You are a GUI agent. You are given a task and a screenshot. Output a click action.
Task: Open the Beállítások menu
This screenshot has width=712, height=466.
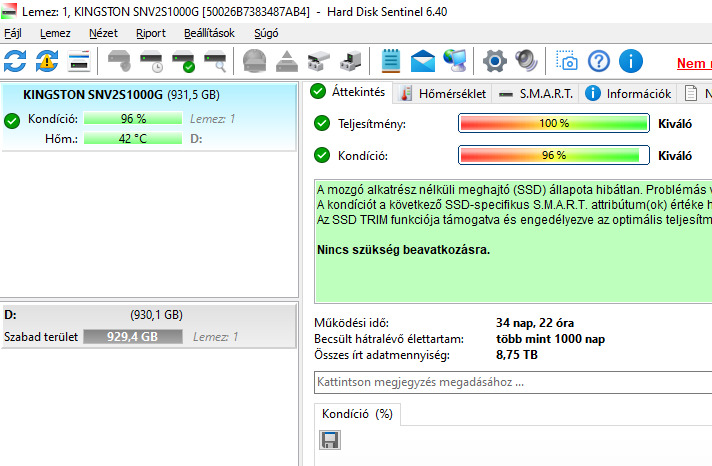click(x=209, y=33)
